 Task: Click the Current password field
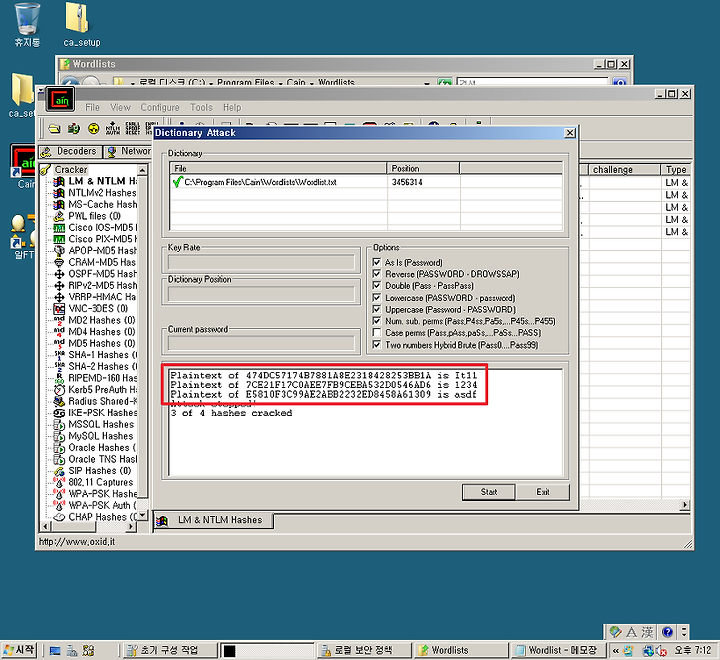261,343
